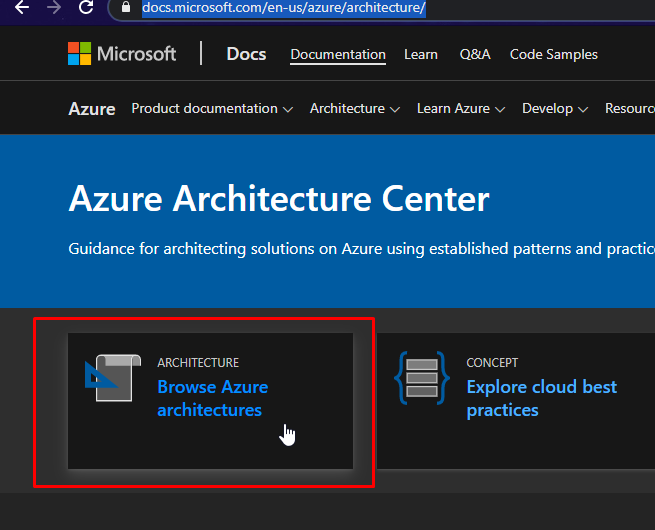This screenshot has height=530, width=655.
Task: Click the blueprint icon on the Architecture card
Action: coord(108,378)
